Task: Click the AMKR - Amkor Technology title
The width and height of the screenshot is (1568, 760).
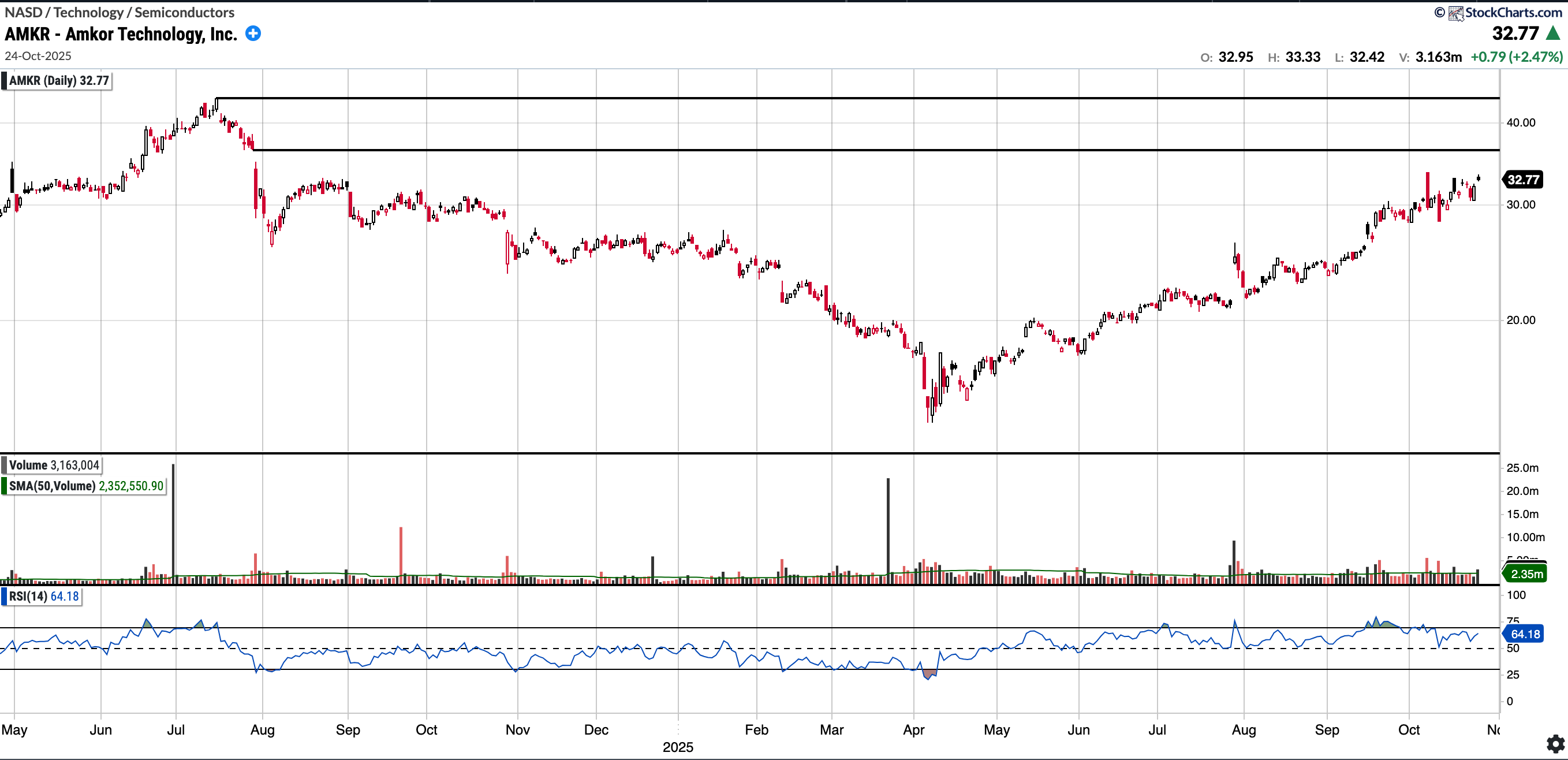Action: coord(121,34)
